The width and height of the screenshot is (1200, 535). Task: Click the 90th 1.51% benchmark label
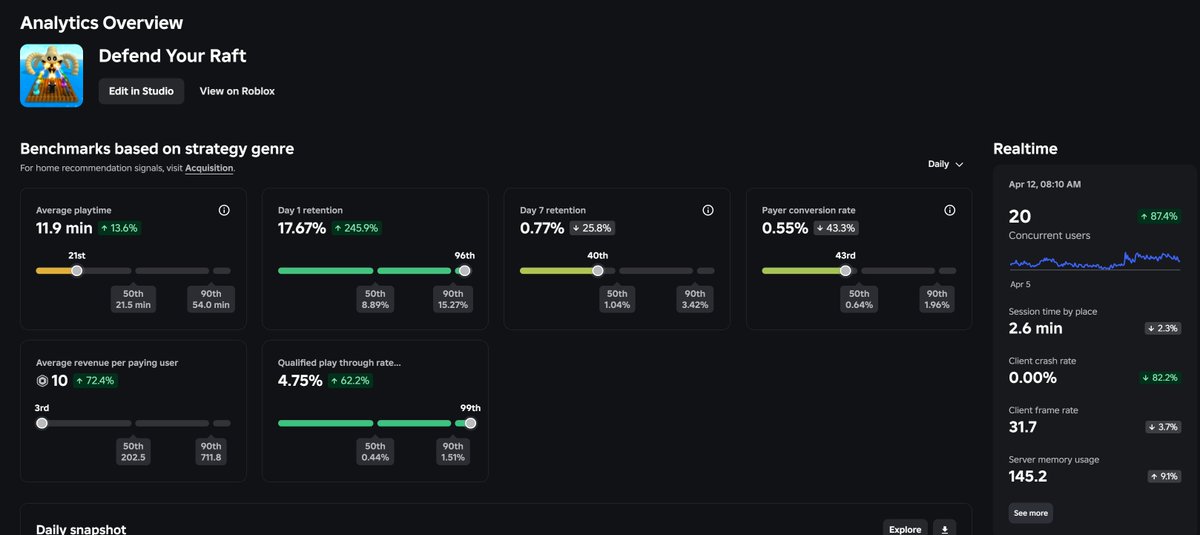[453, 452]
